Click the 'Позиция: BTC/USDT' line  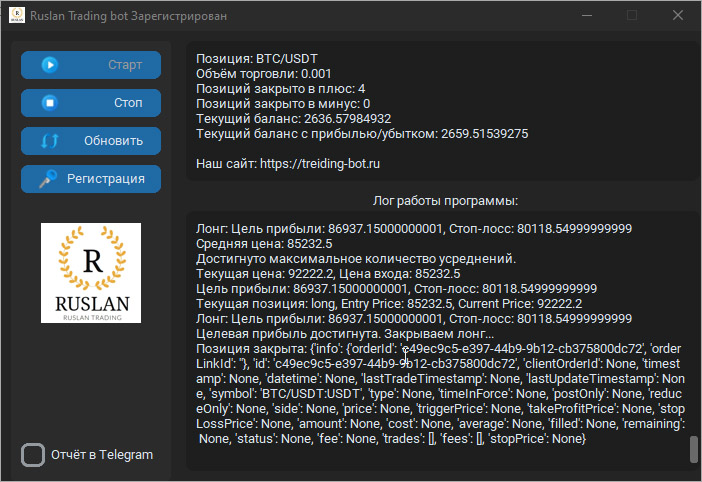click(257, 59)
